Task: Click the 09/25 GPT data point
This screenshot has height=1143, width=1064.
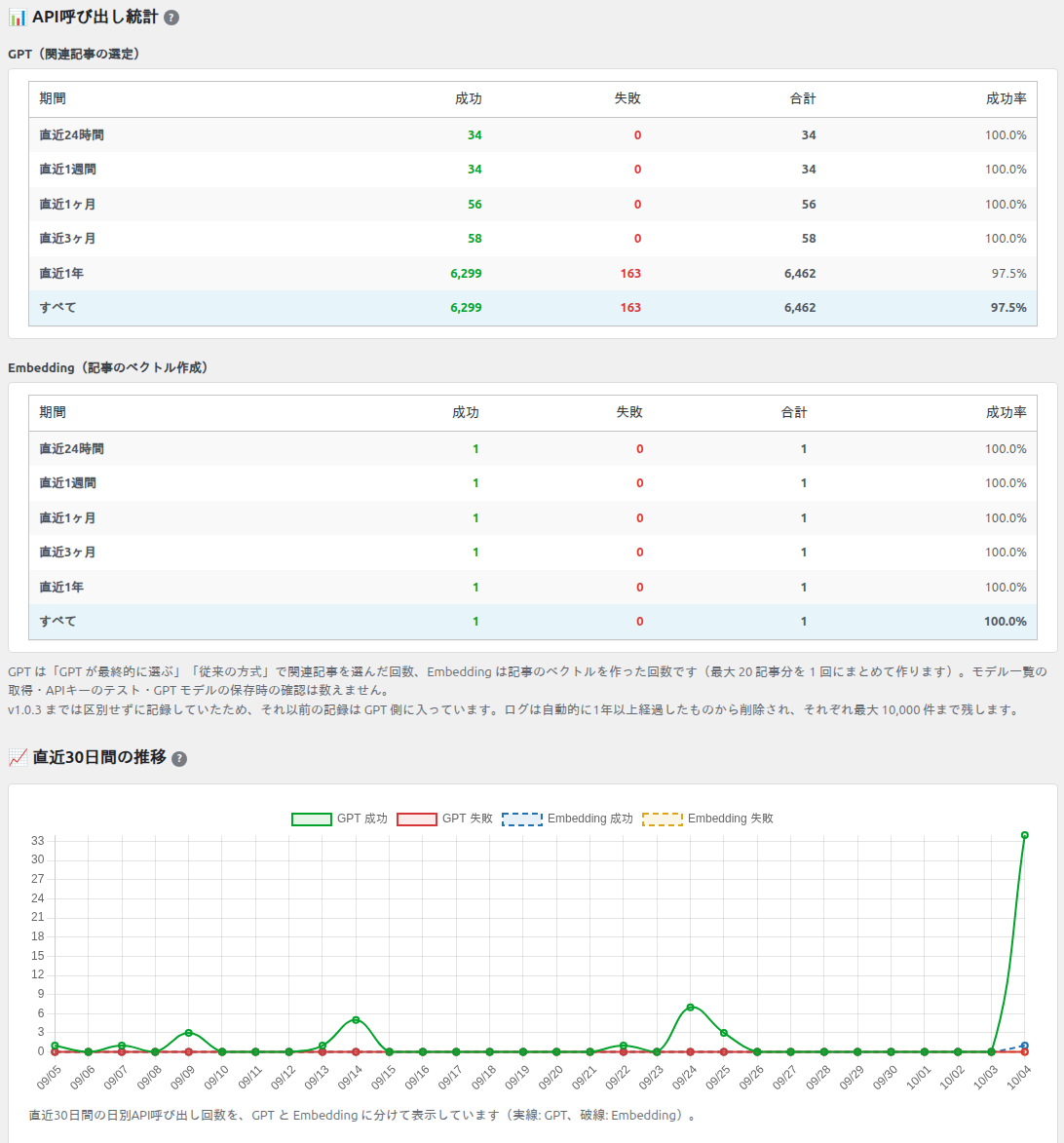Action: [x=724, y=1033]
